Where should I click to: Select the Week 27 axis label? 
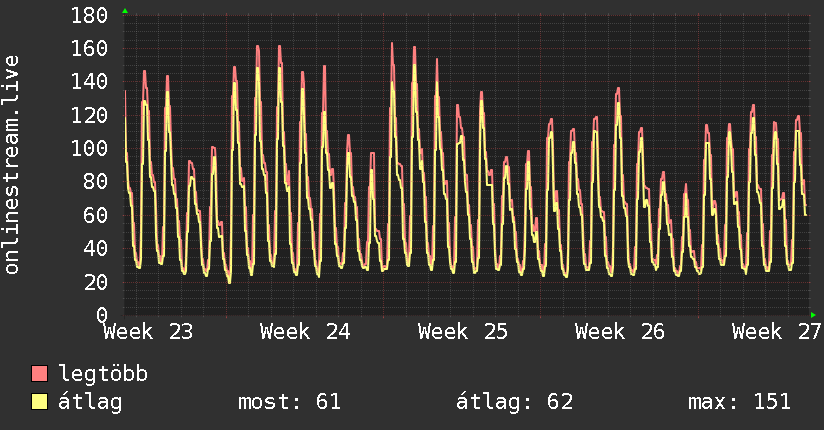pyautogui.click(x=777, y=332)
